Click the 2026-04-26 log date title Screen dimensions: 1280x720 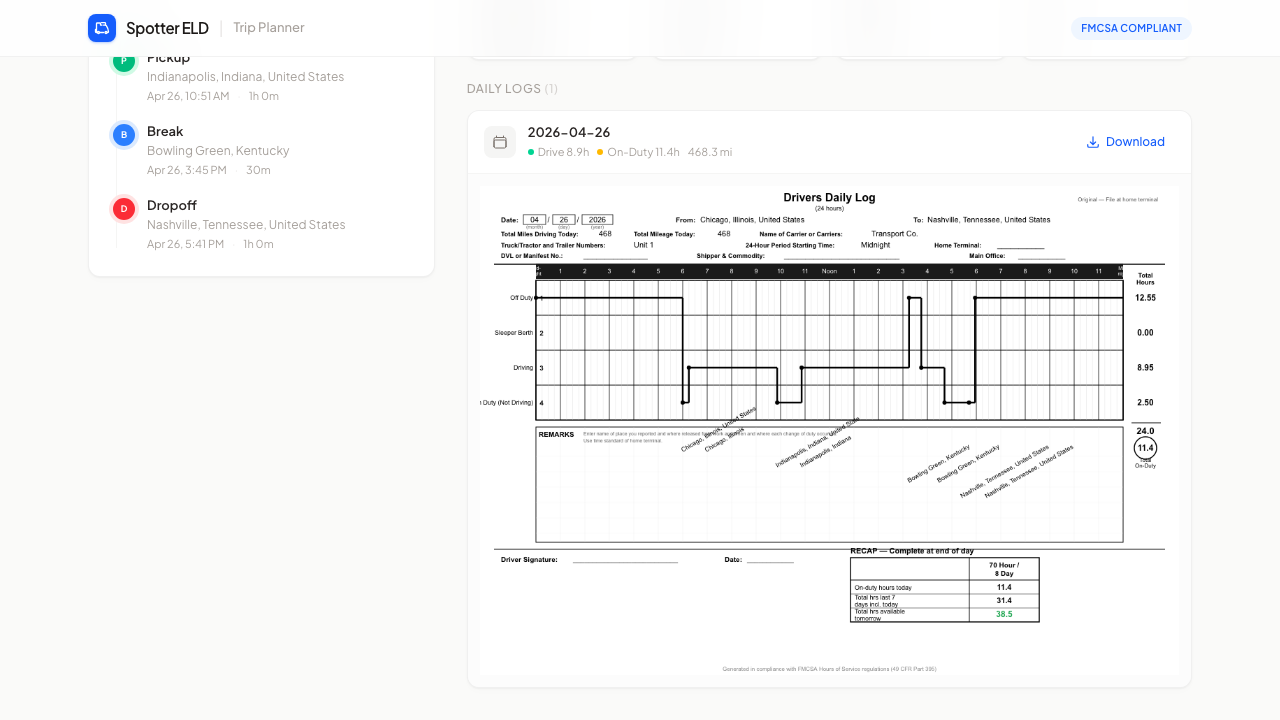[x=569, y=132]
